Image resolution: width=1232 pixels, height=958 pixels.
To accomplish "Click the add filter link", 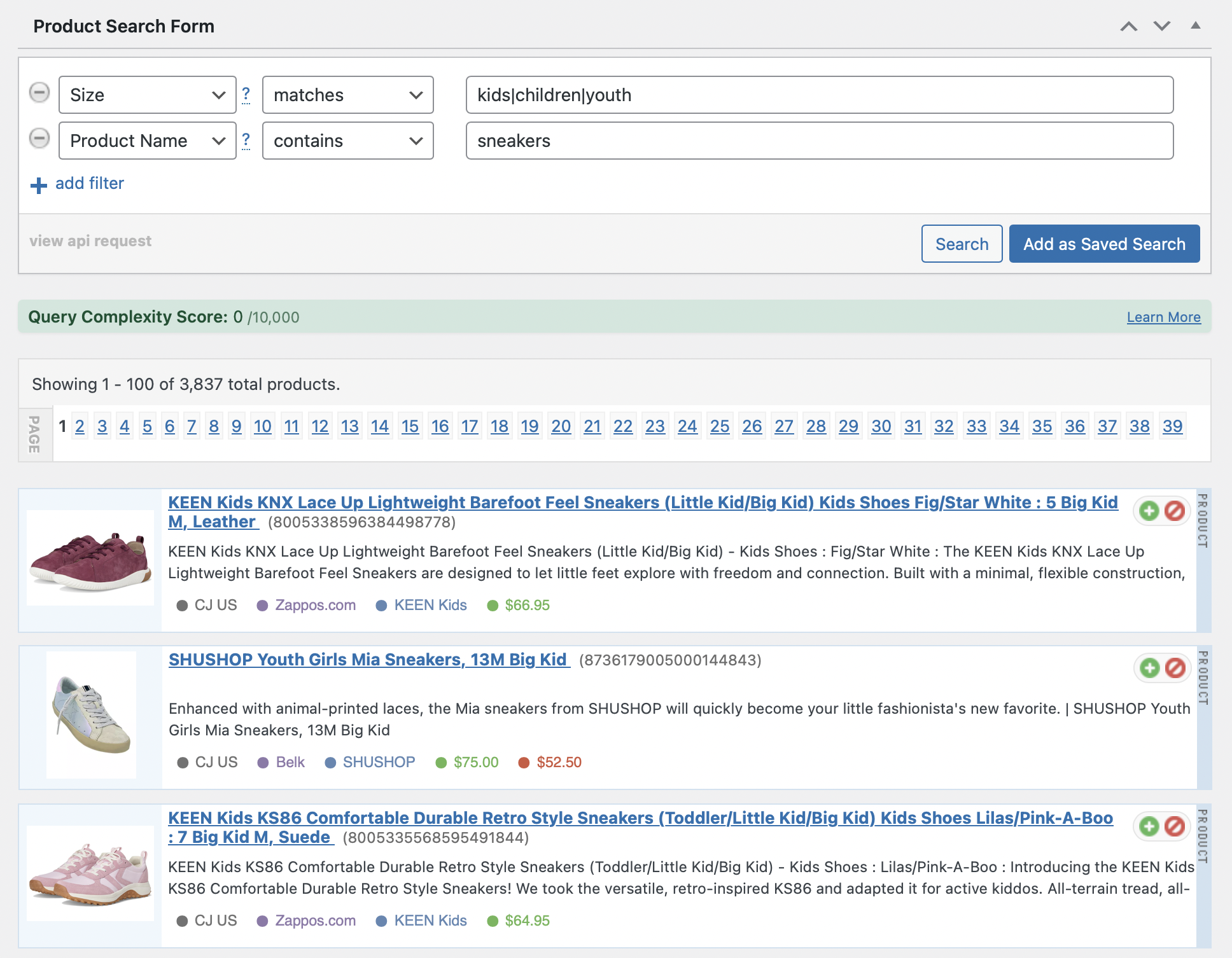I will [90, 183].
